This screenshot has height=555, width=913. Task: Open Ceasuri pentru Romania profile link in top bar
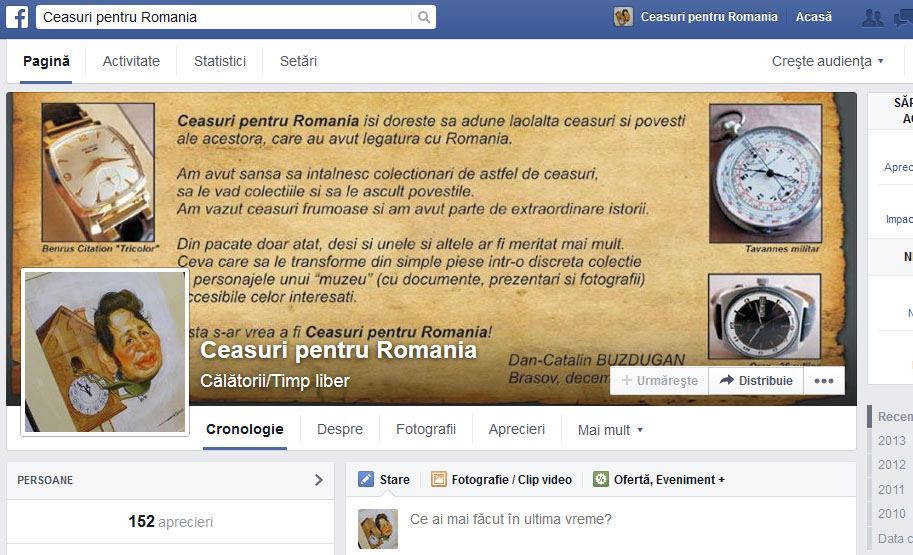[x=709, y=17]
